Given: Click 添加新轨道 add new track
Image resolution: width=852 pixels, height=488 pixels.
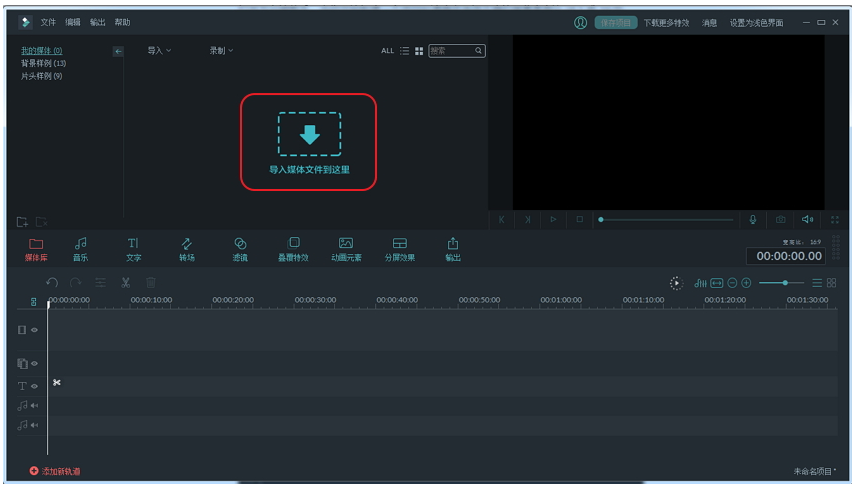Looking at the screenshot, I should click(55, 471).
